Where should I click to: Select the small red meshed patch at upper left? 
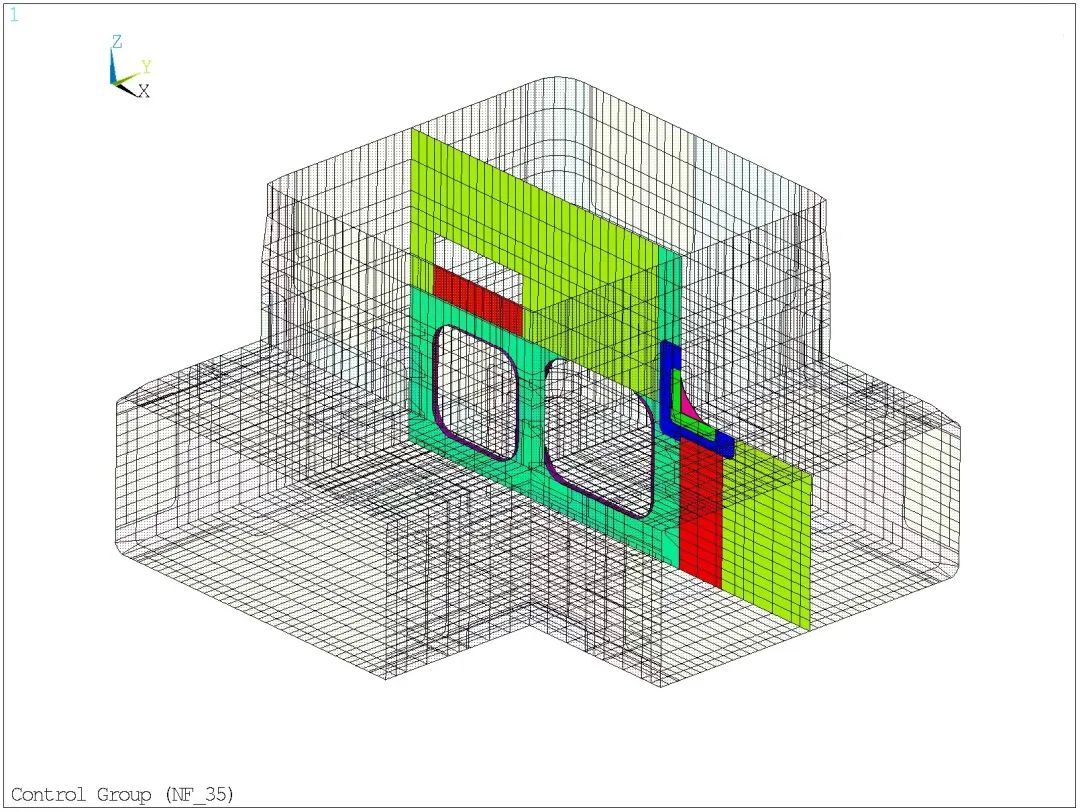477,300
